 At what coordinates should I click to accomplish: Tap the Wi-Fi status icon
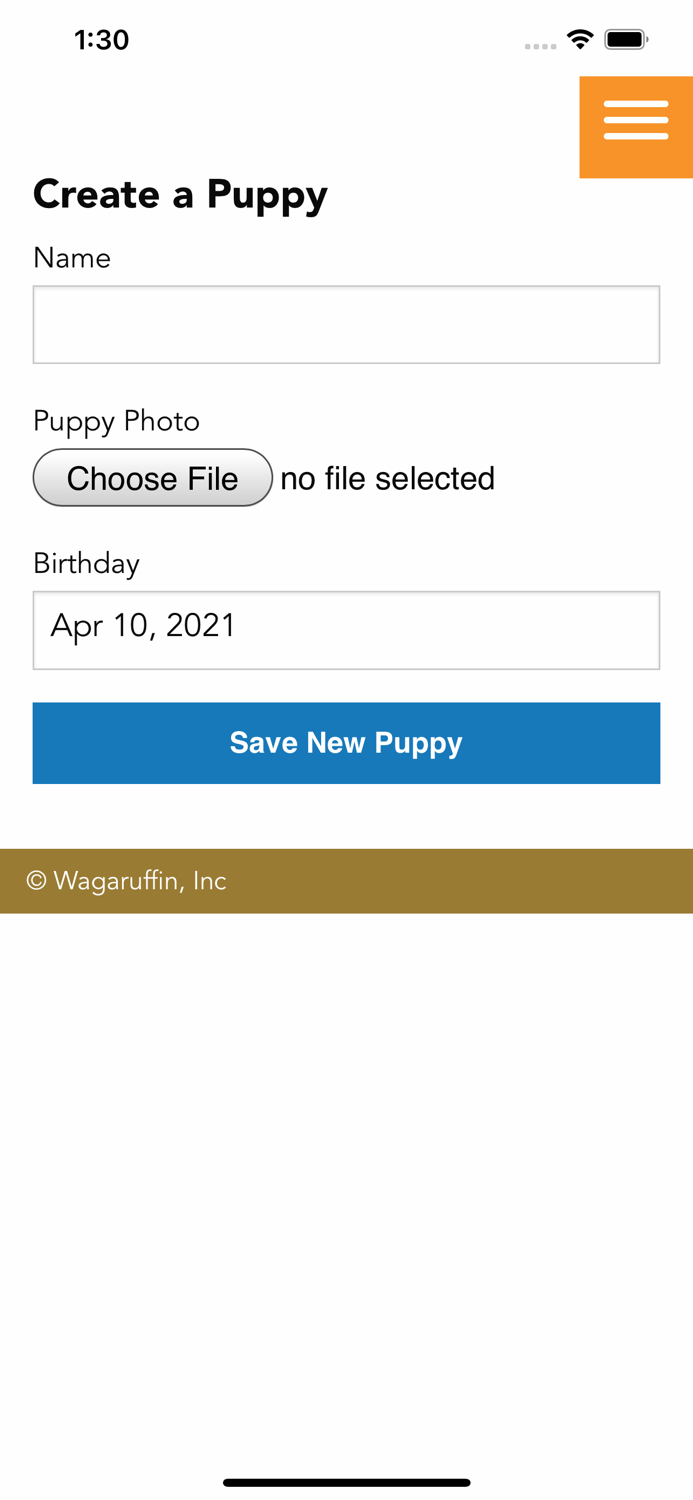(581, 40)
